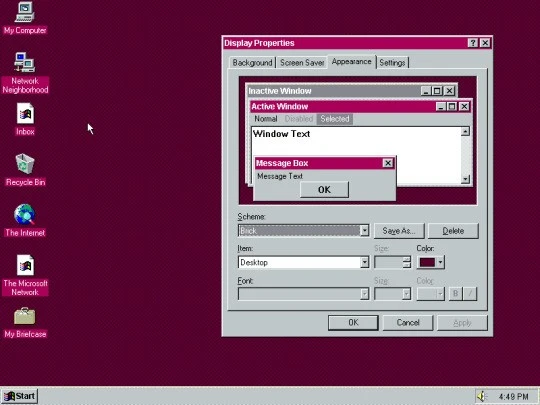Click the speaker volume tray icon
Screen dimensions: 540x405
pyautogui.click(x=481, y=396)
